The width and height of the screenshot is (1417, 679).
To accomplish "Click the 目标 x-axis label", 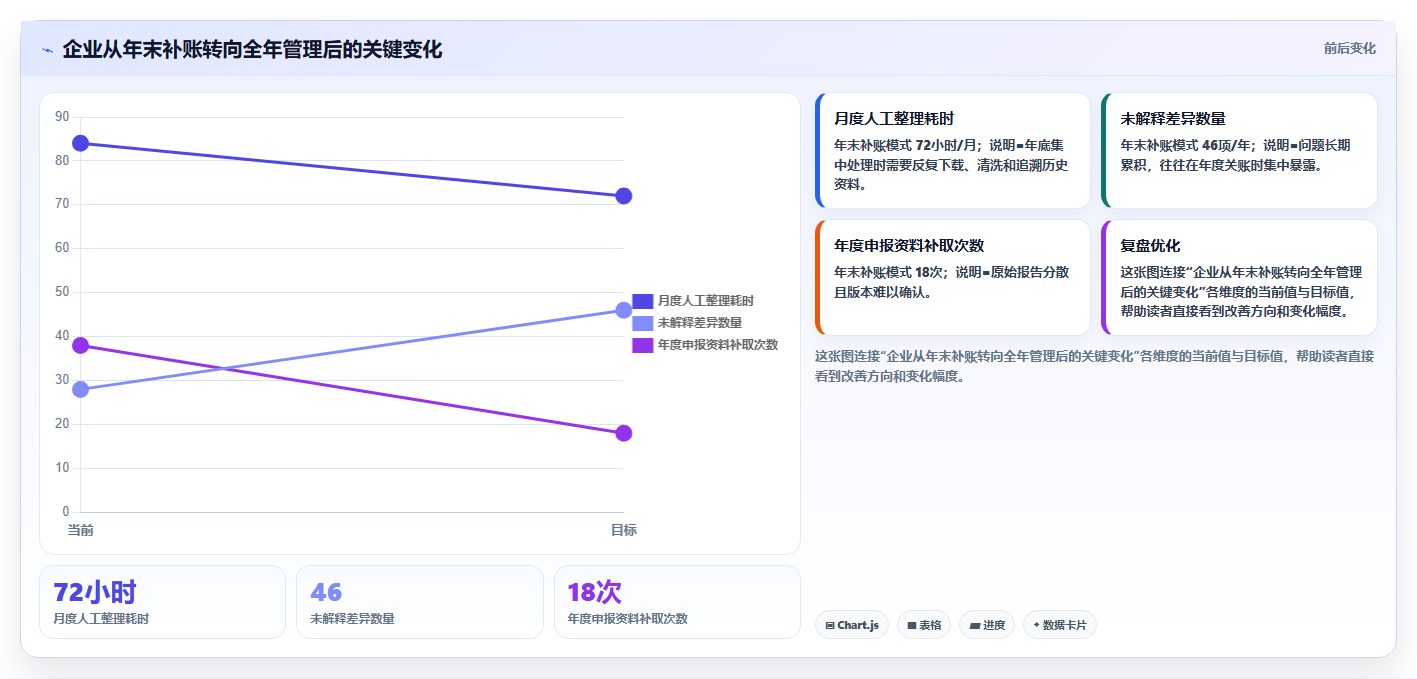I will coord(624,530).
